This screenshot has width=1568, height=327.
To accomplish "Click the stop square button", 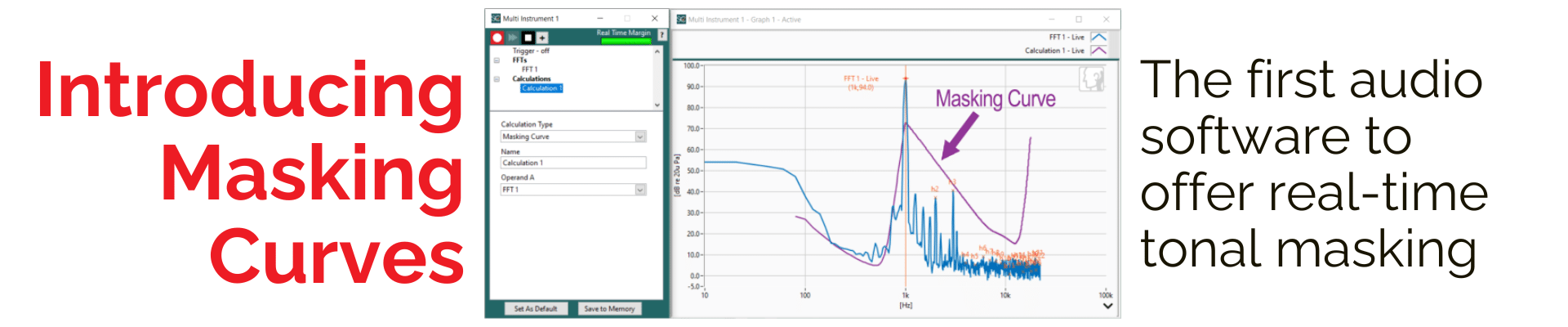I will point(528,38).
